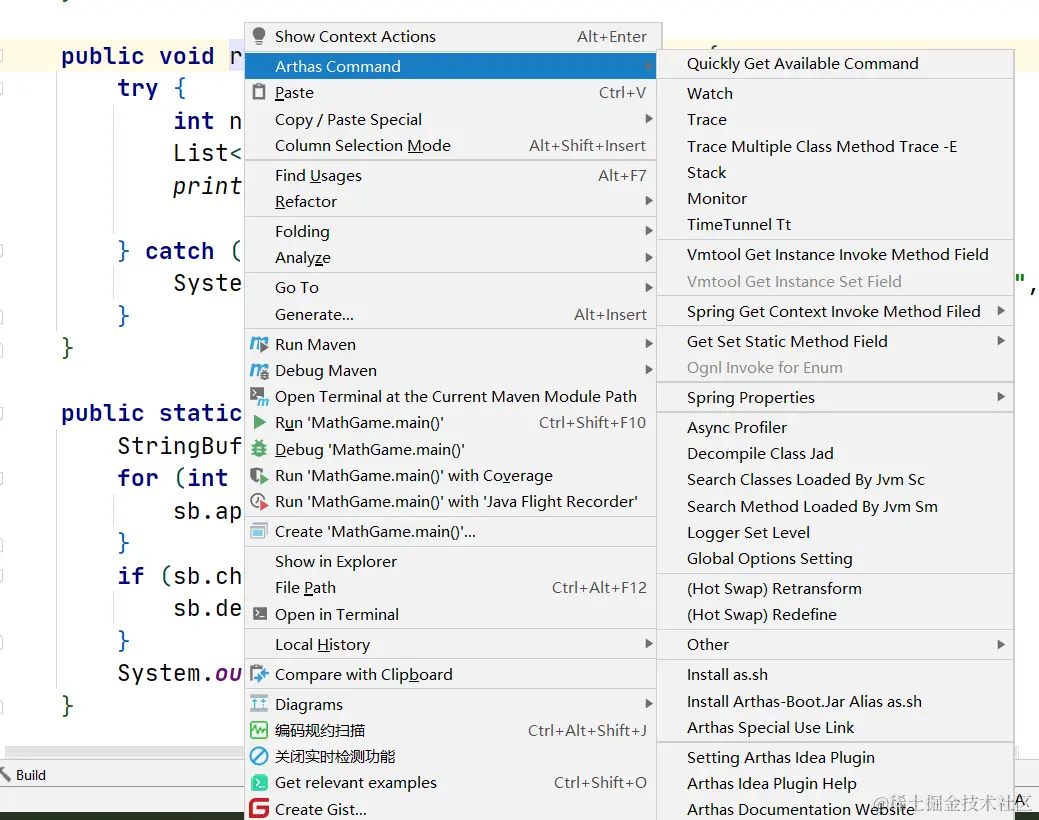This screenshot has width=1039, height=820.
Task: Expand the Spring Properties submenu arrow
Action: click(x=1001, y=397)
